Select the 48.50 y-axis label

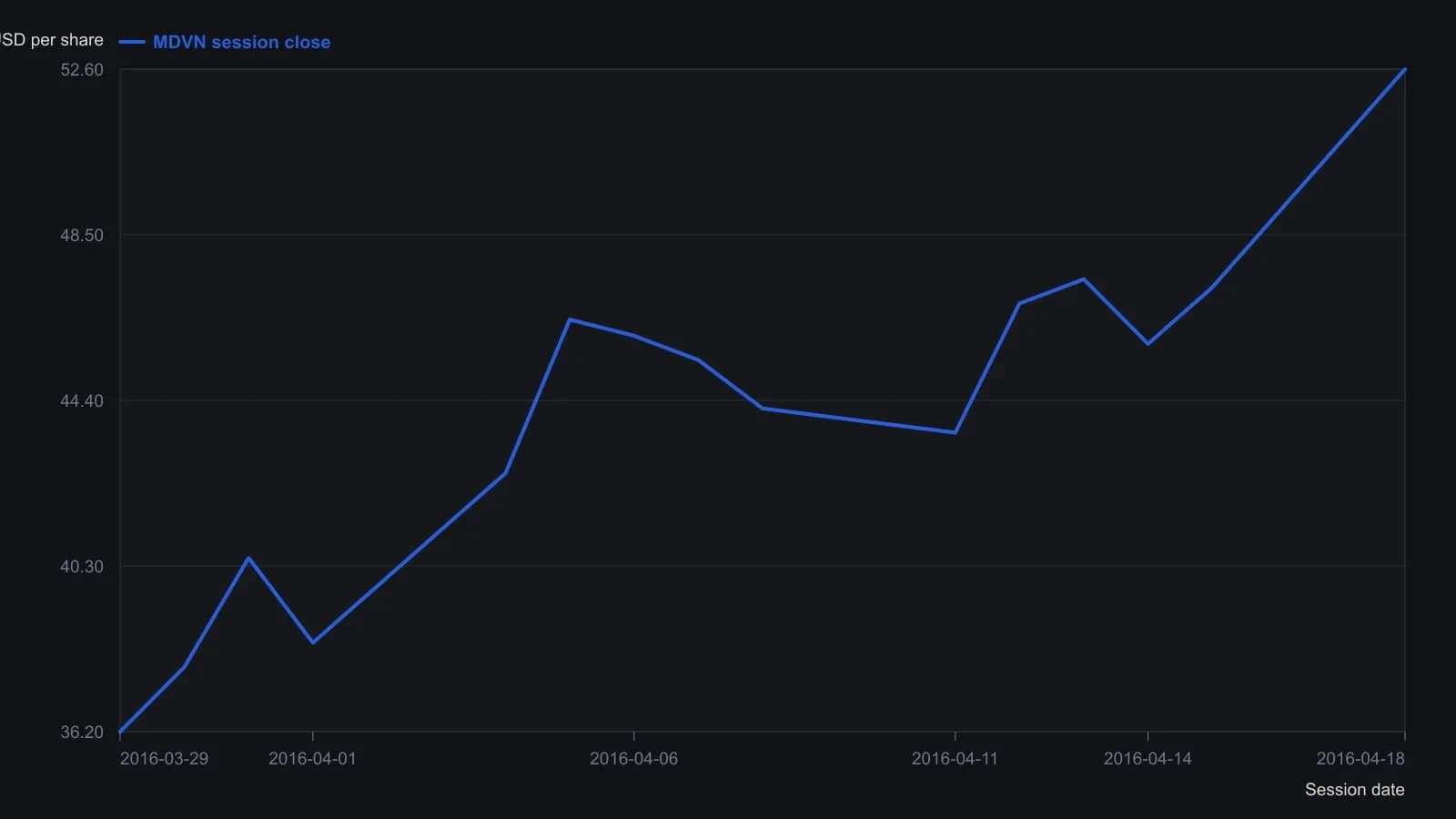[x=82, y=236]
